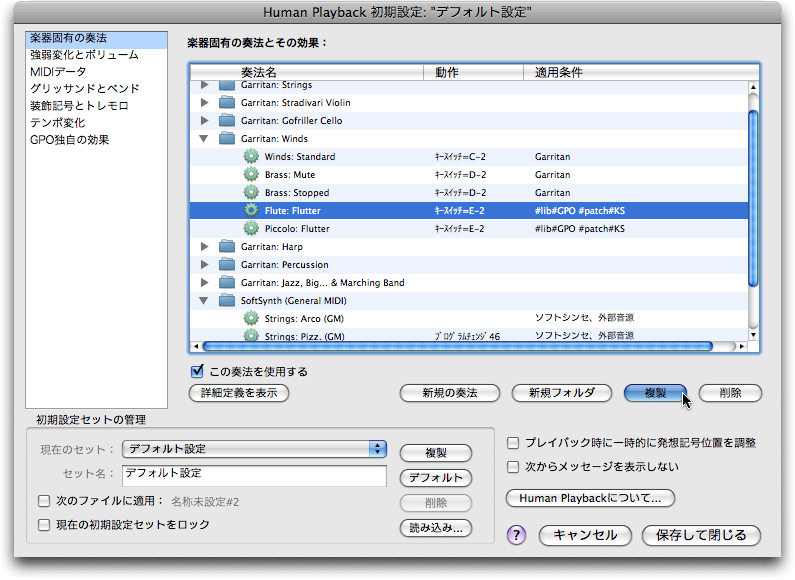Click the gear icon beside Piccolo: Flutter
Image resolution: width=795 pixels, height=580 pixels.
[251, 229]
